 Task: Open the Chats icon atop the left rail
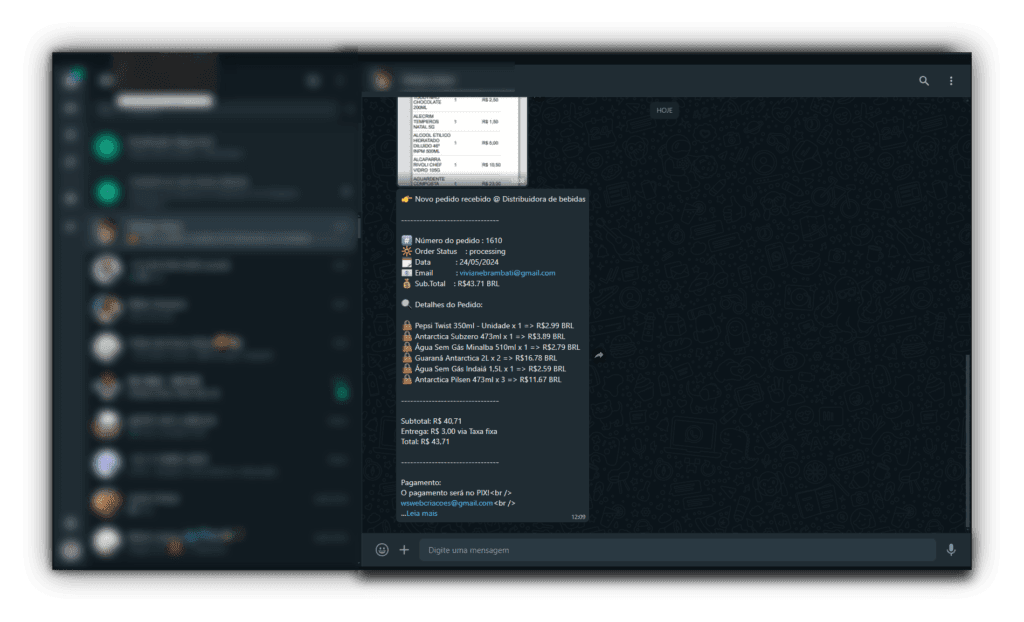71,81
